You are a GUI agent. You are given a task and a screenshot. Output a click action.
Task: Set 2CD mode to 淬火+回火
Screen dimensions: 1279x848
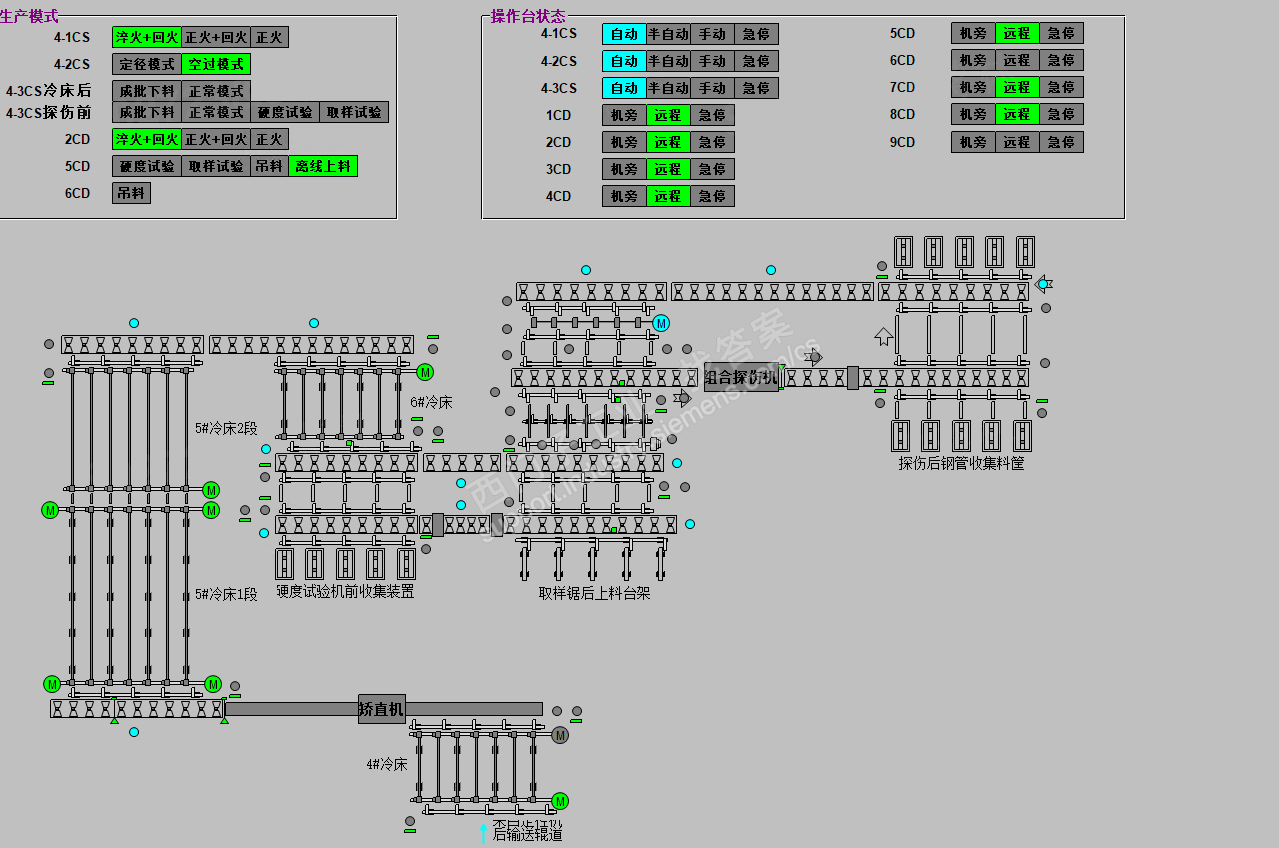pos(146,139)
